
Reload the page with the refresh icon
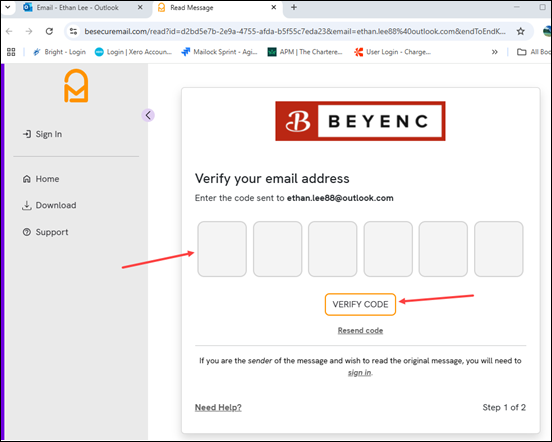click(x=49, y=31)
